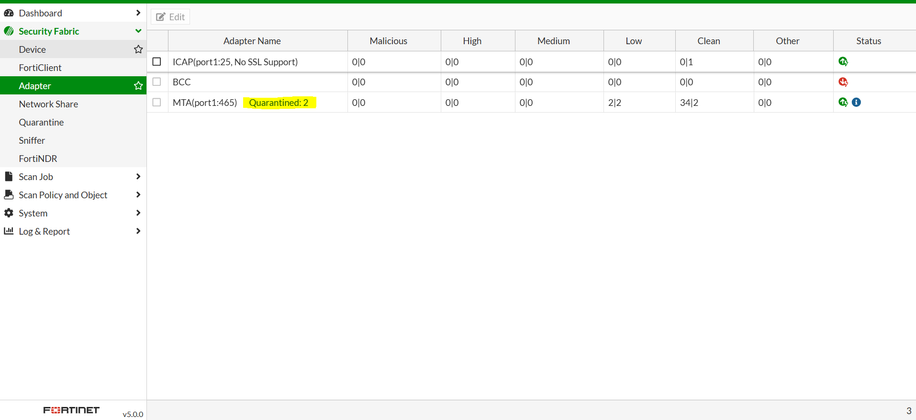Open the FortiNDR page
Image resolution: width=916 pixels, height=420 pixels.
(x=73, y=158)
